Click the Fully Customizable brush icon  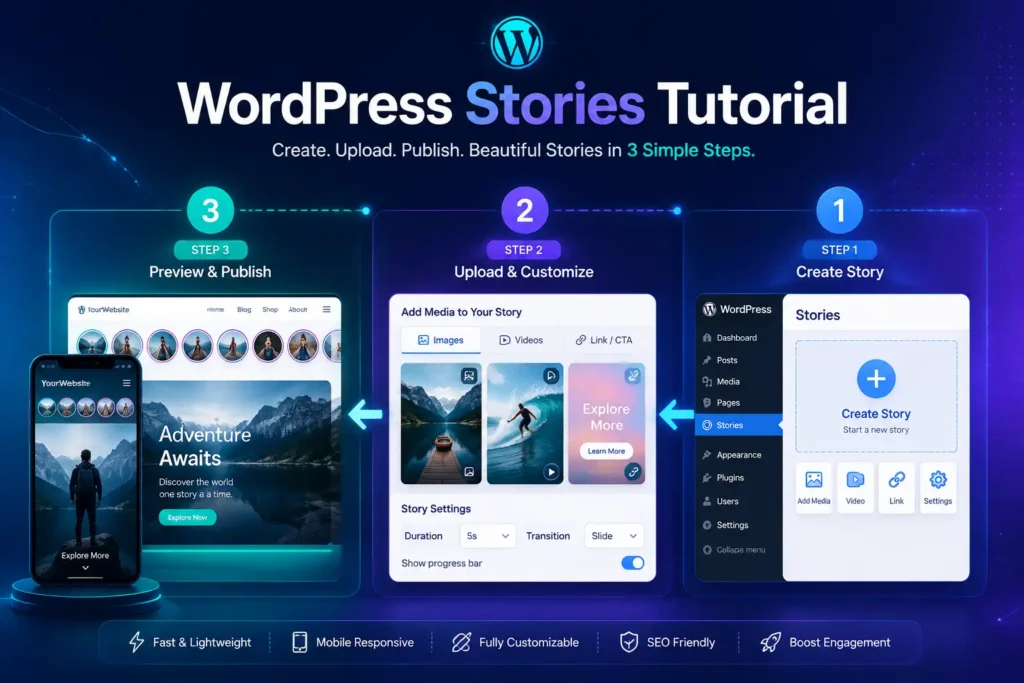(x=461, y=643)
